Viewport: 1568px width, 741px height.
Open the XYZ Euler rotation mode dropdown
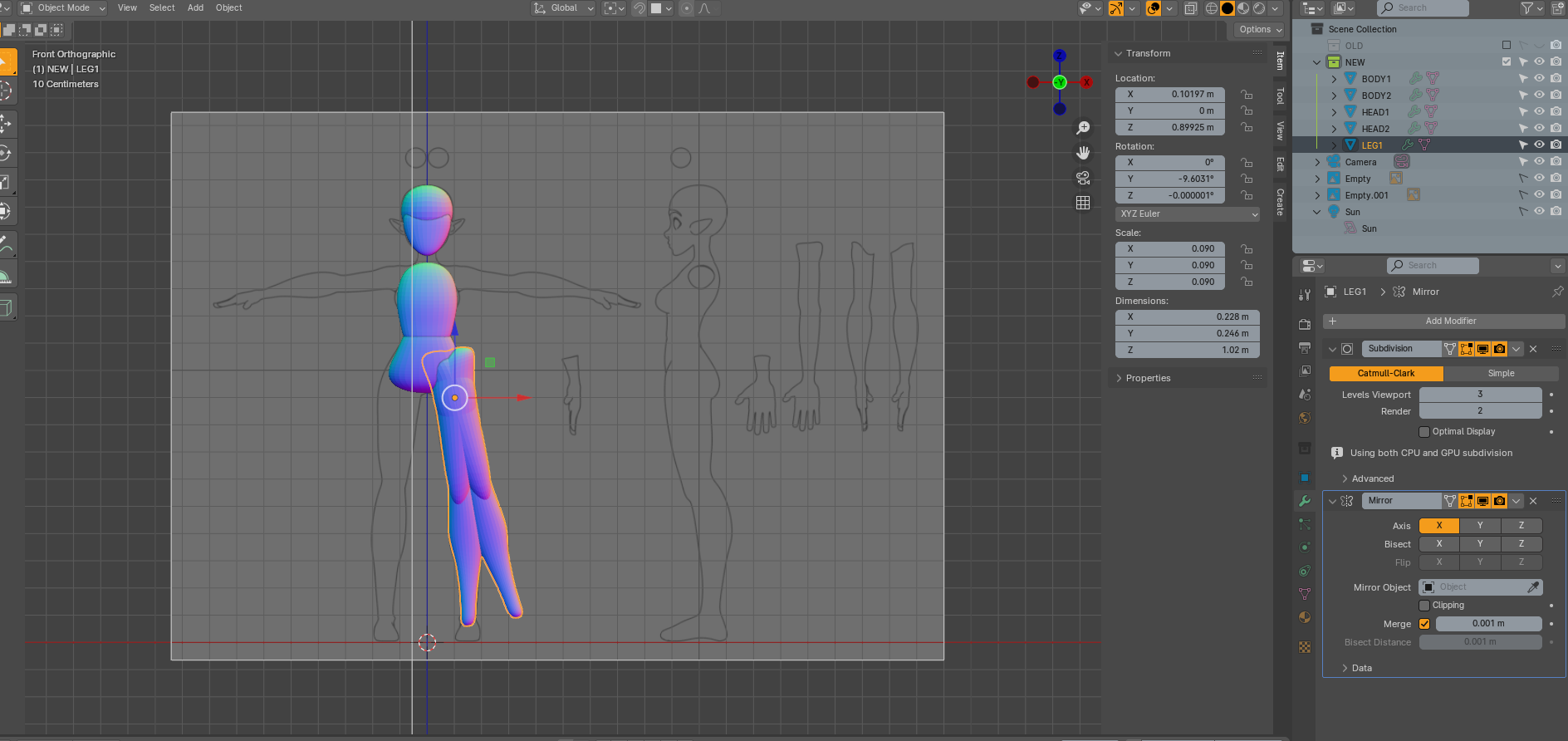[x=1188, y=214]
